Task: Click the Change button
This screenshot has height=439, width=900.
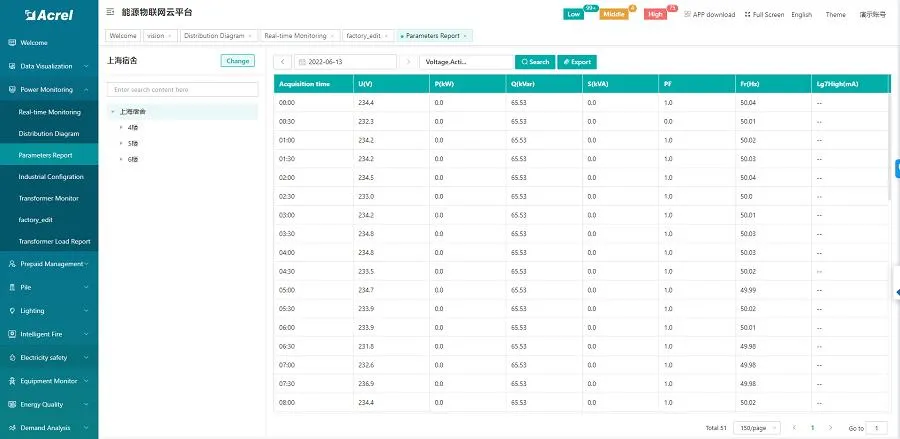Action: pos(238,61)
